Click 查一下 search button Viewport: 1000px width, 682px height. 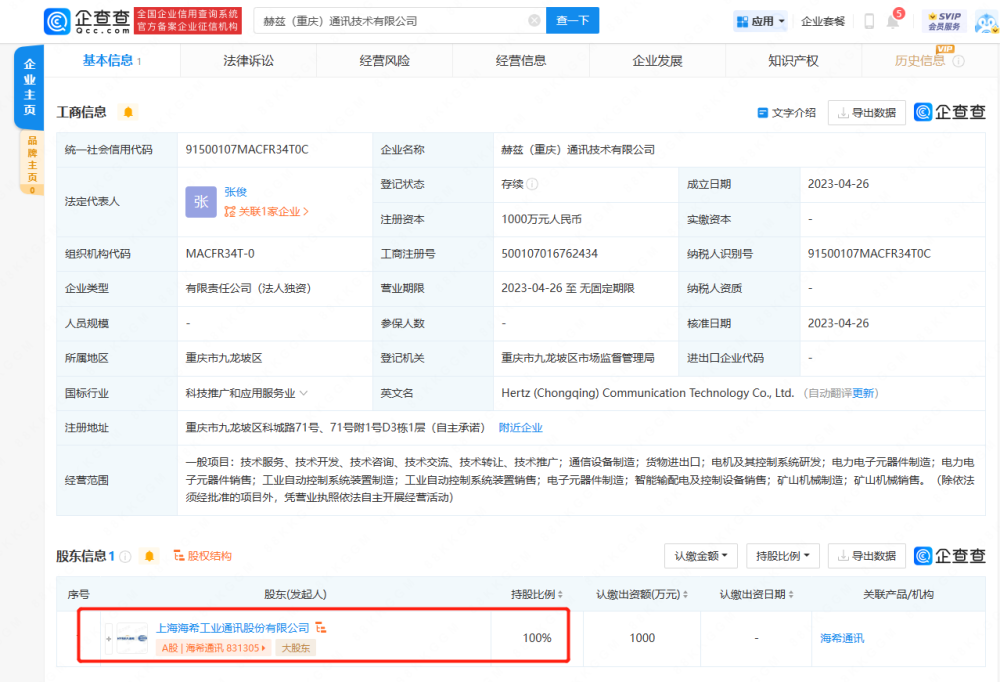(573, 20)
